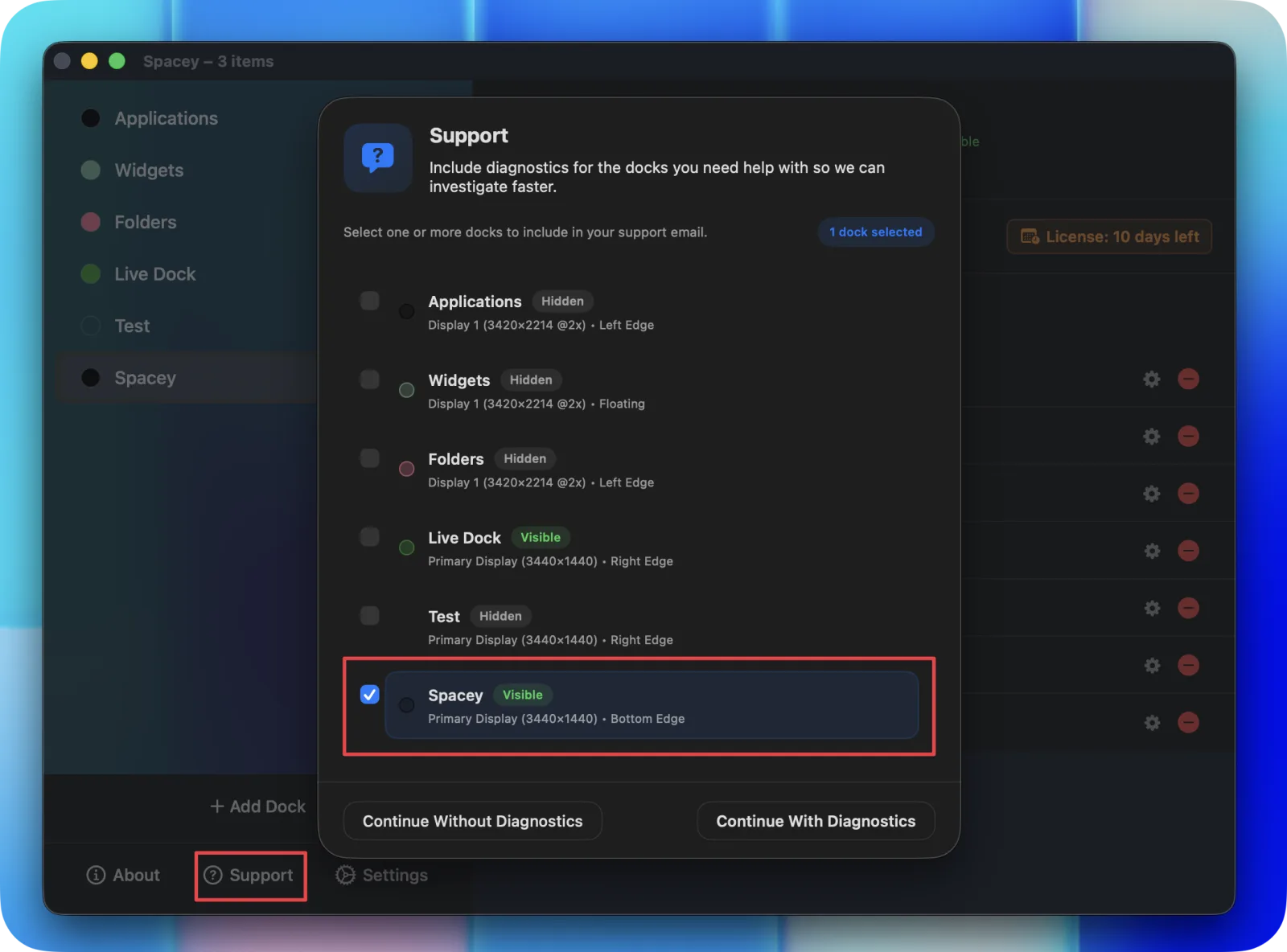Click the calendar icon in License badge

1030,236
